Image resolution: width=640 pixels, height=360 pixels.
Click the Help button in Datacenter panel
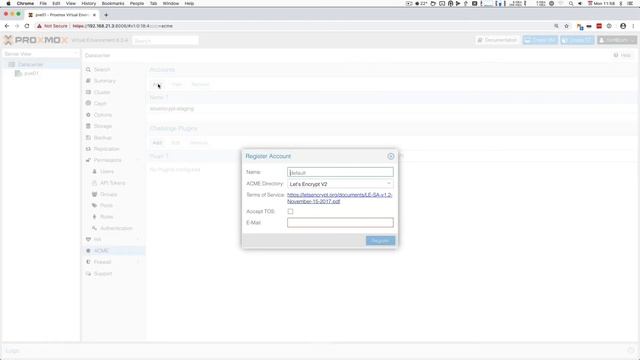pos(622,56)
